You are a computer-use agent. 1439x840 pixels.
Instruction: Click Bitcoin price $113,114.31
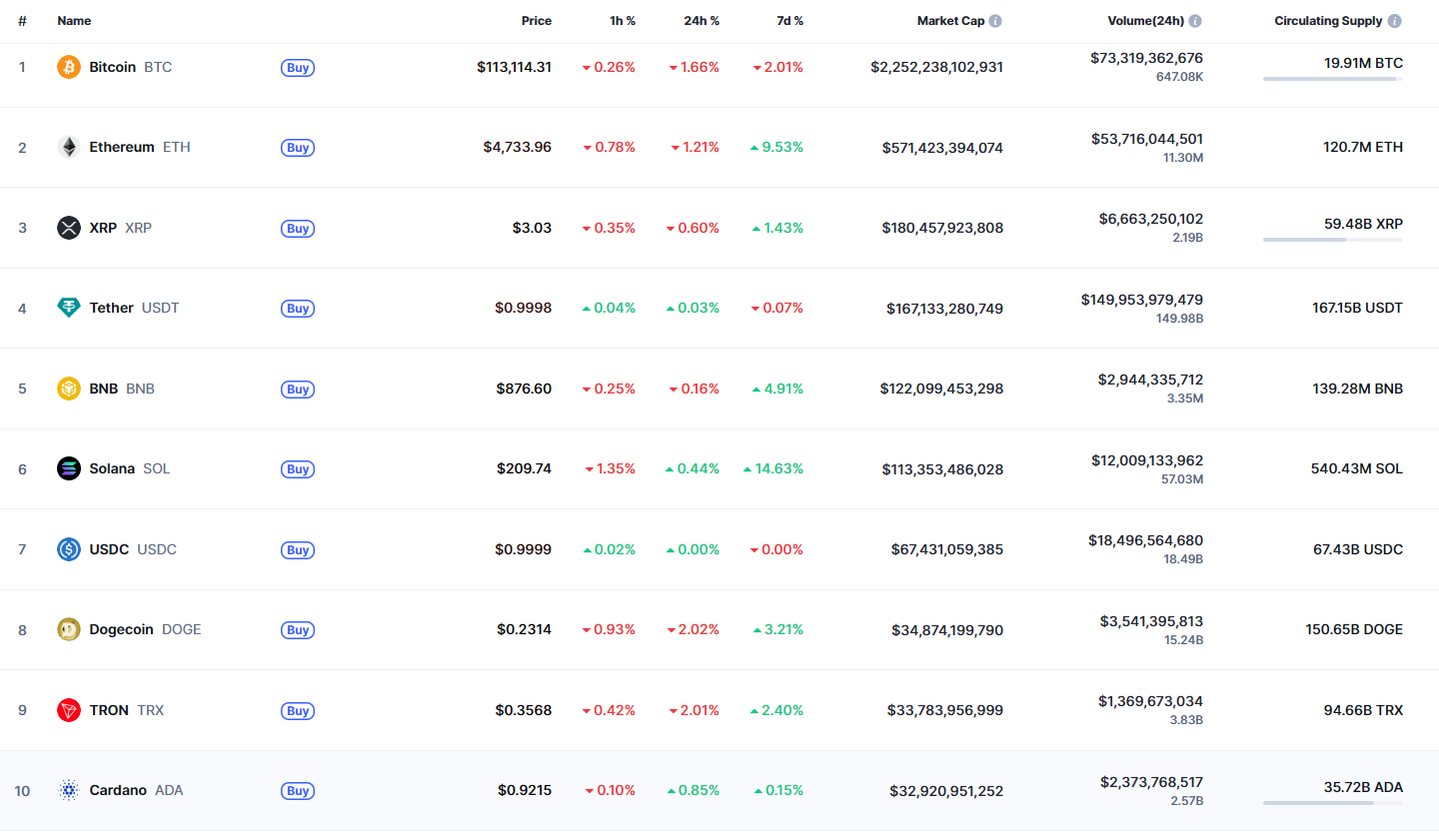click(514, 67)
